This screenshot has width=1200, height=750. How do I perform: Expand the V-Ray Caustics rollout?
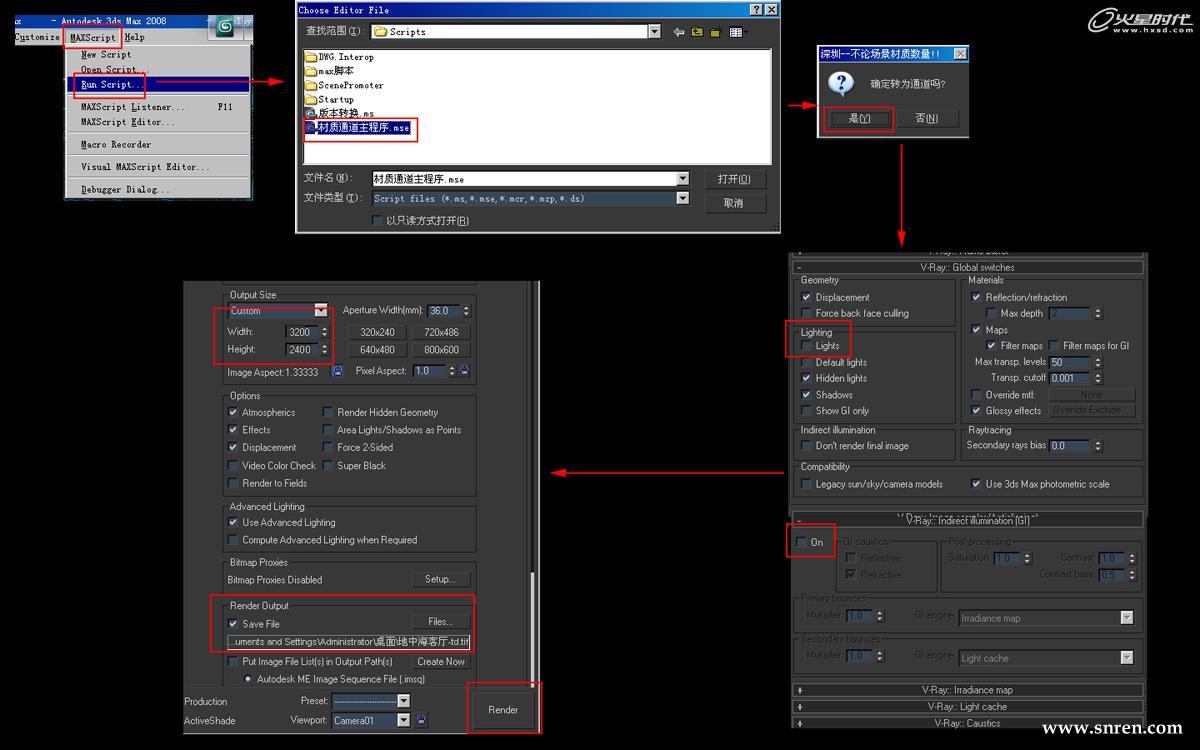click(x=967, y=722)
